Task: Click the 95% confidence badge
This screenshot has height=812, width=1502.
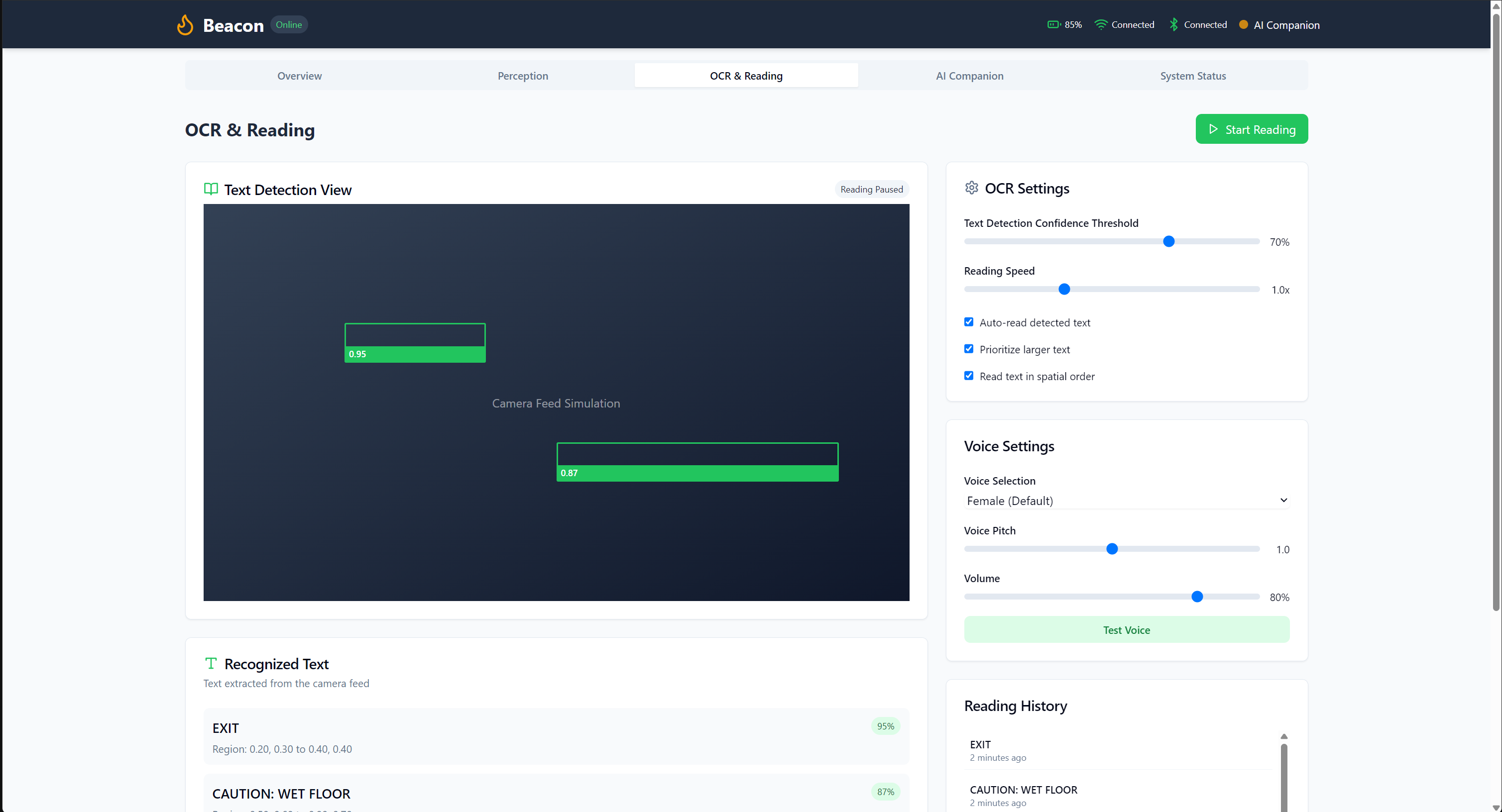Action: tap(885, 726)
